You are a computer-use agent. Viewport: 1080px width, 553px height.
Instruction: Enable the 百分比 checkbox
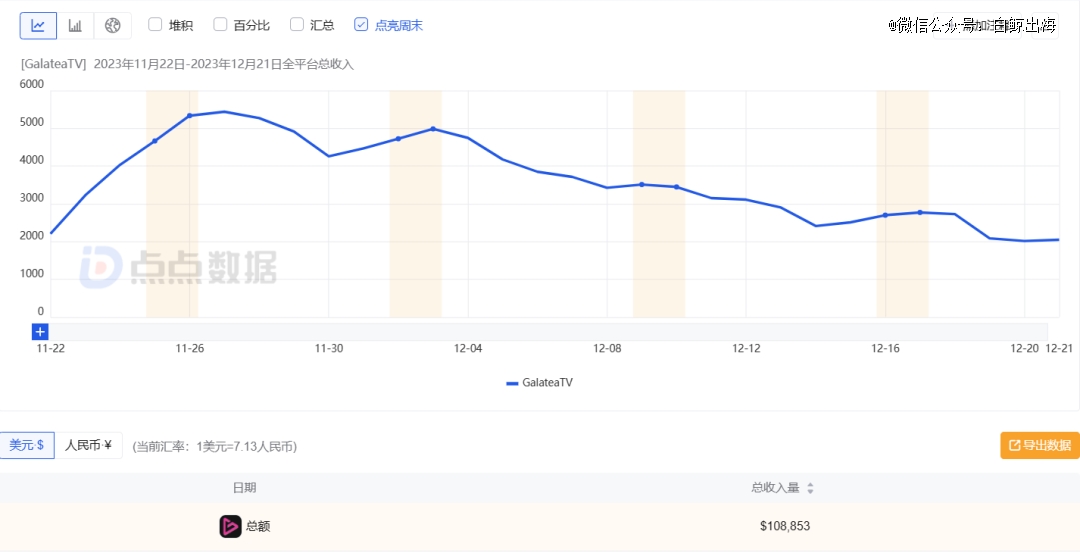(220, 25)
